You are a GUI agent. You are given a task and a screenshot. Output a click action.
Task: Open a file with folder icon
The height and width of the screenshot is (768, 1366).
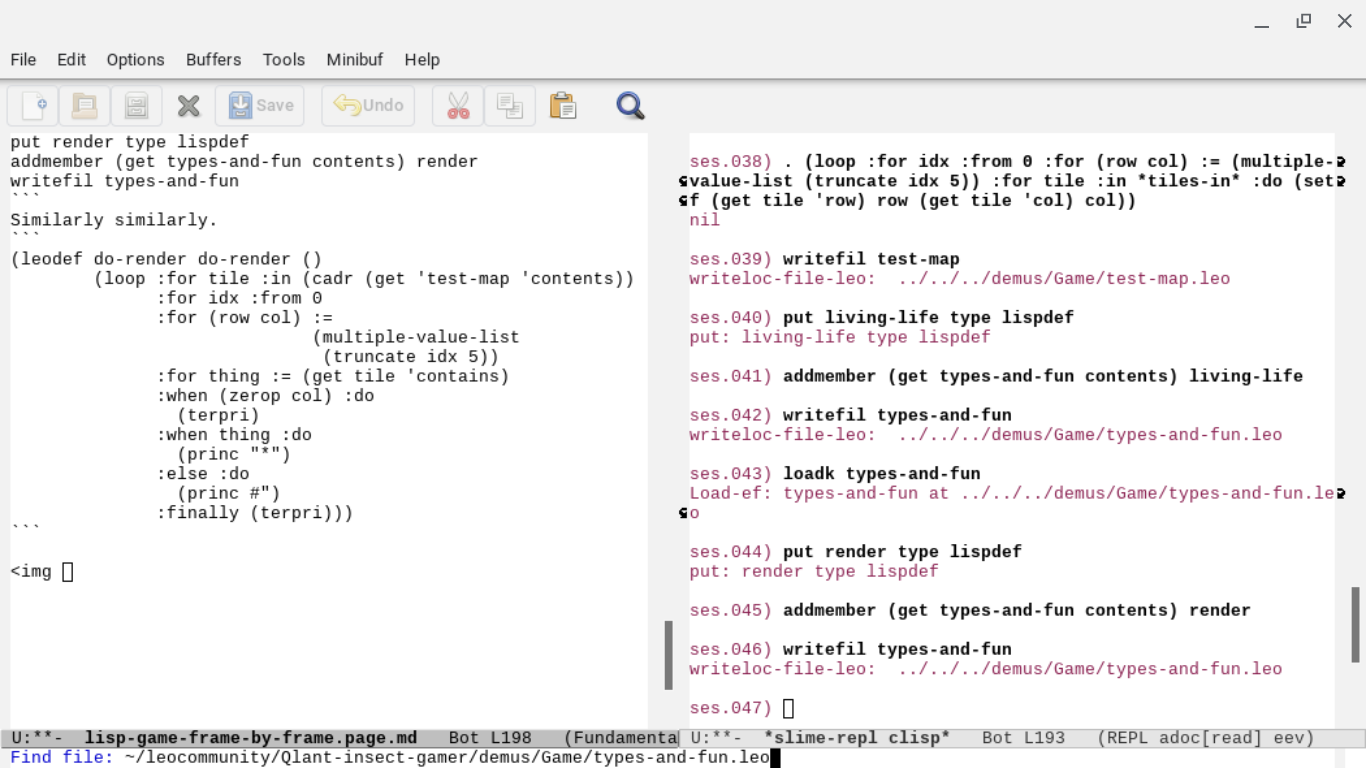click(x=85, y=106)
